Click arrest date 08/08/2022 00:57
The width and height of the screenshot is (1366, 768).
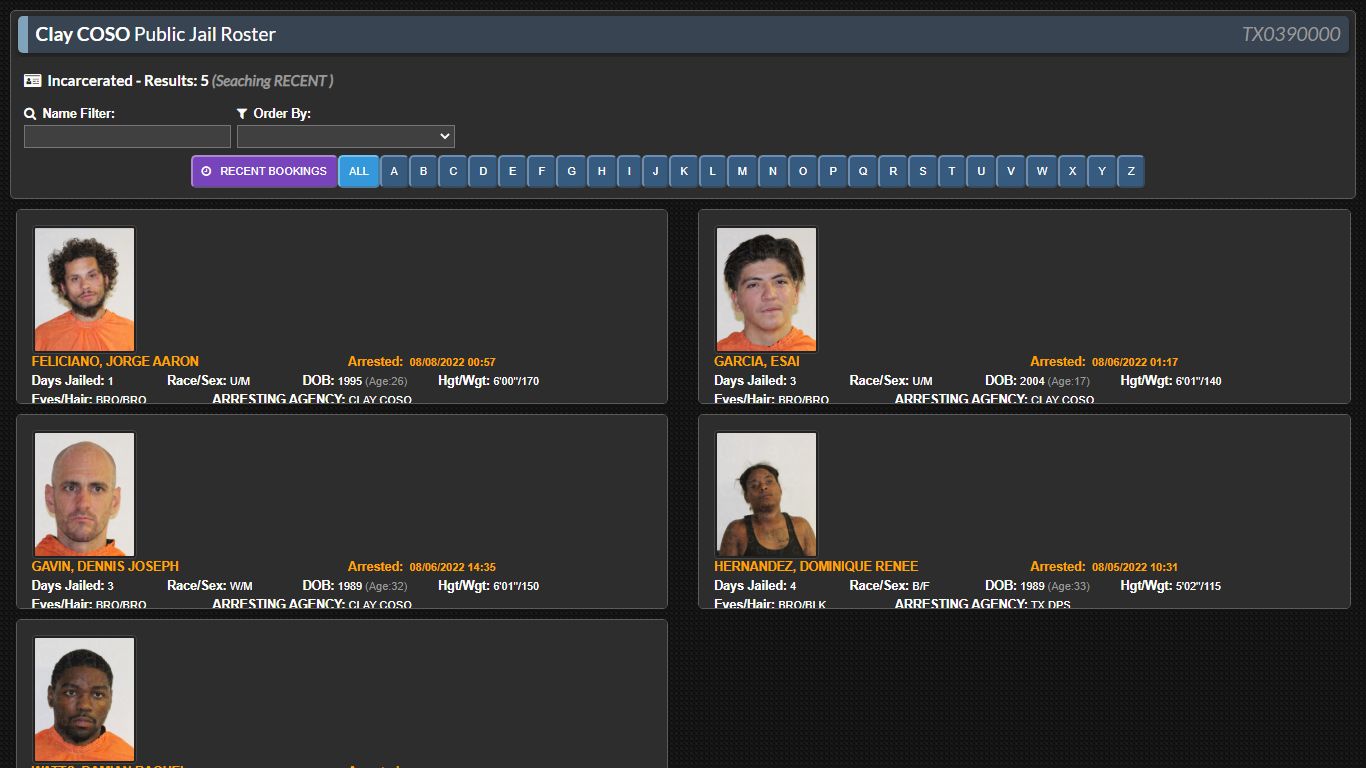452,362
